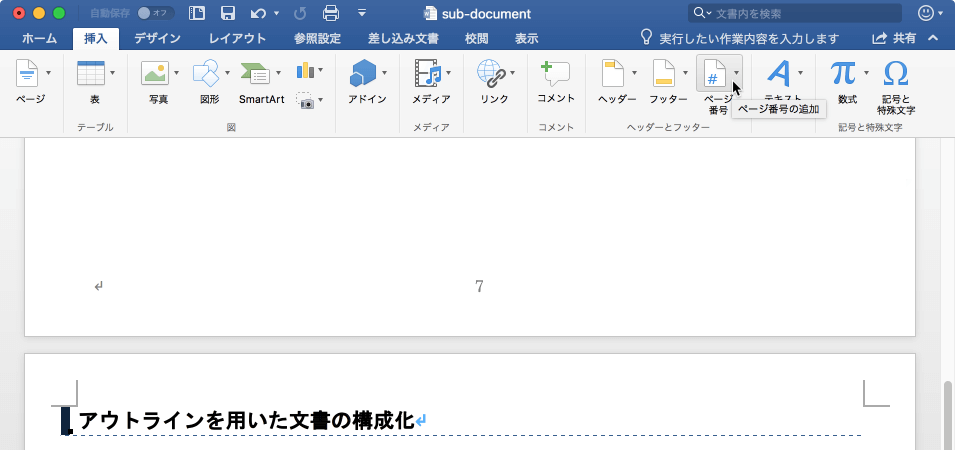The width and height of the screenshot is (955, 450).
Task: Open the Undo history dropdown arrow
Action: [276, 13]
